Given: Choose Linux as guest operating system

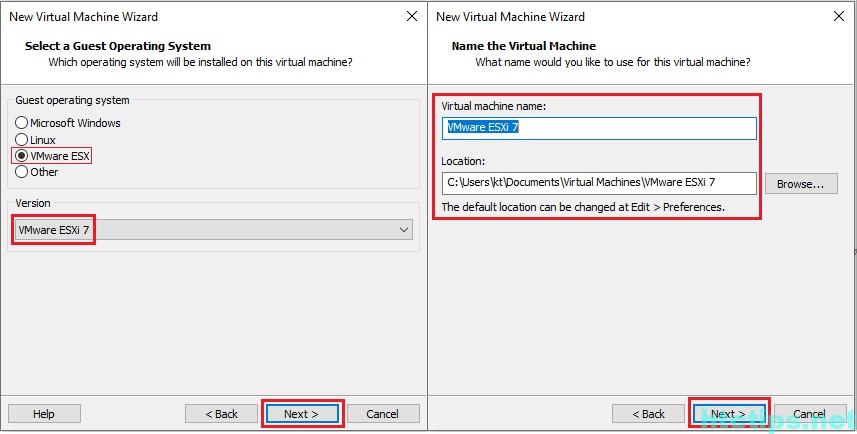Looking at the screenshot, I should tap(21, 140).
